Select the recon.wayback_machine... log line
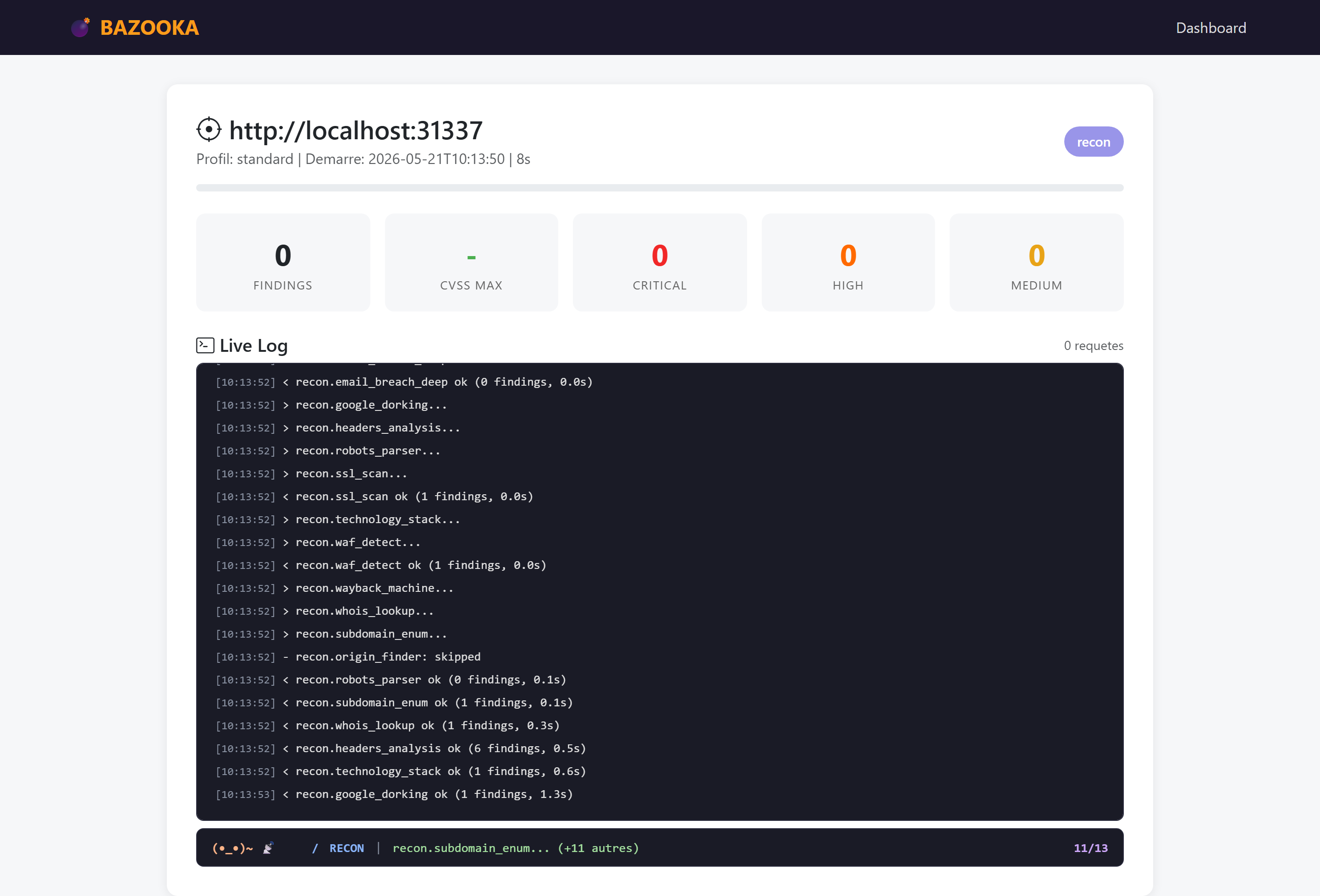 (335, 588)
